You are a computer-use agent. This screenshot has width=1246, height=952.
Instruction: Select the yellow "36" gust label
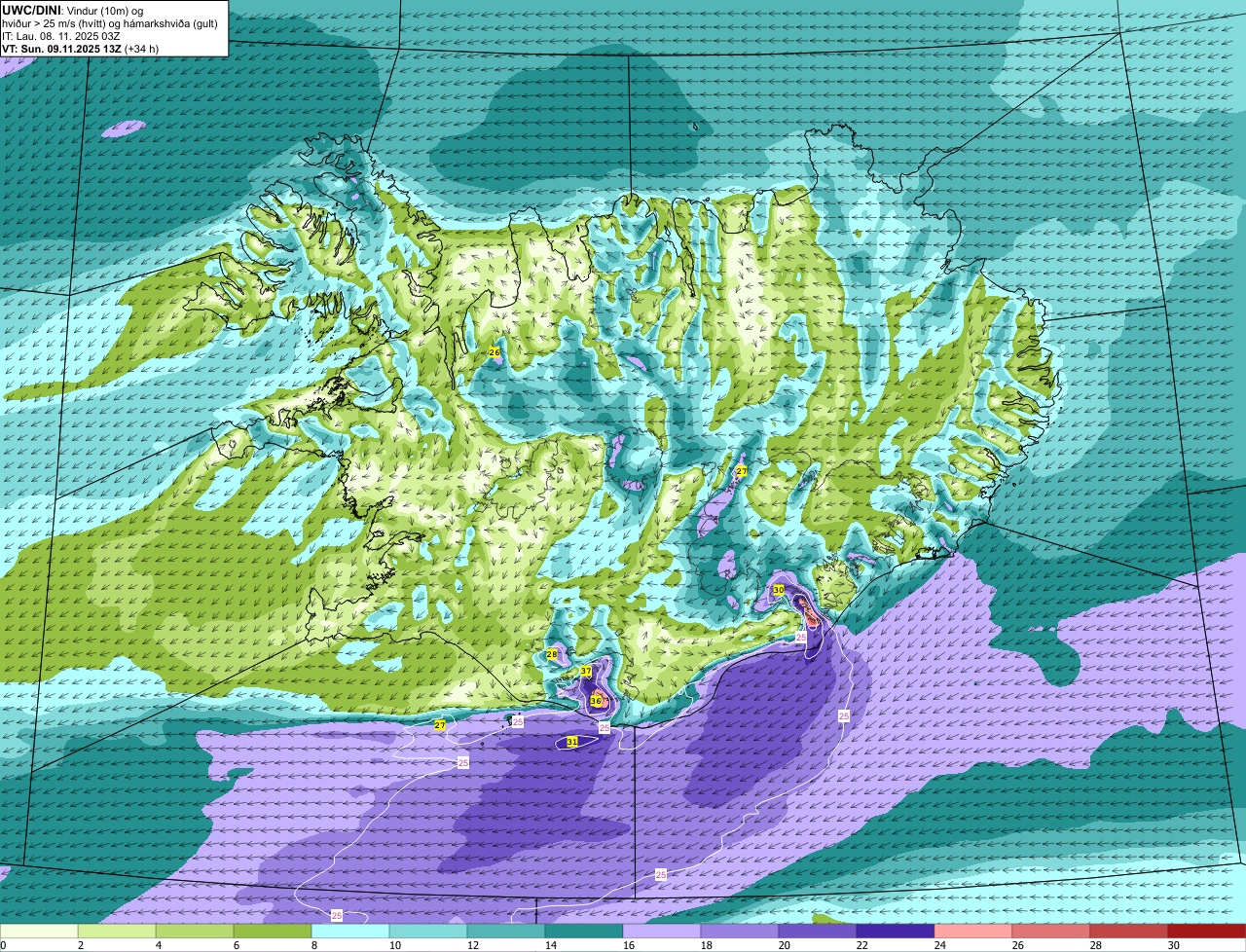click(596, 701)
